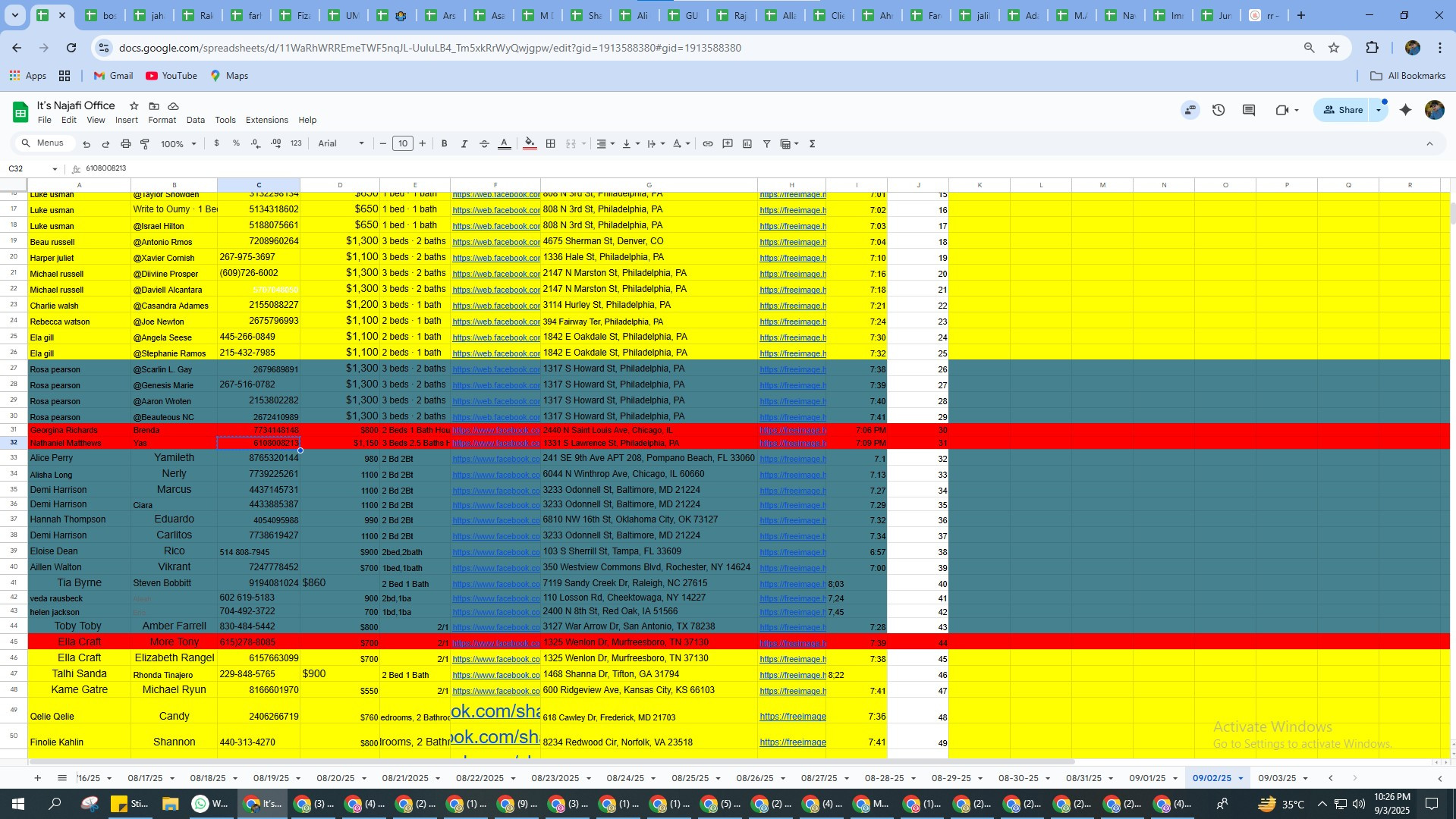
Task: Open the Insert menu
Action: [x=127, y=120]
